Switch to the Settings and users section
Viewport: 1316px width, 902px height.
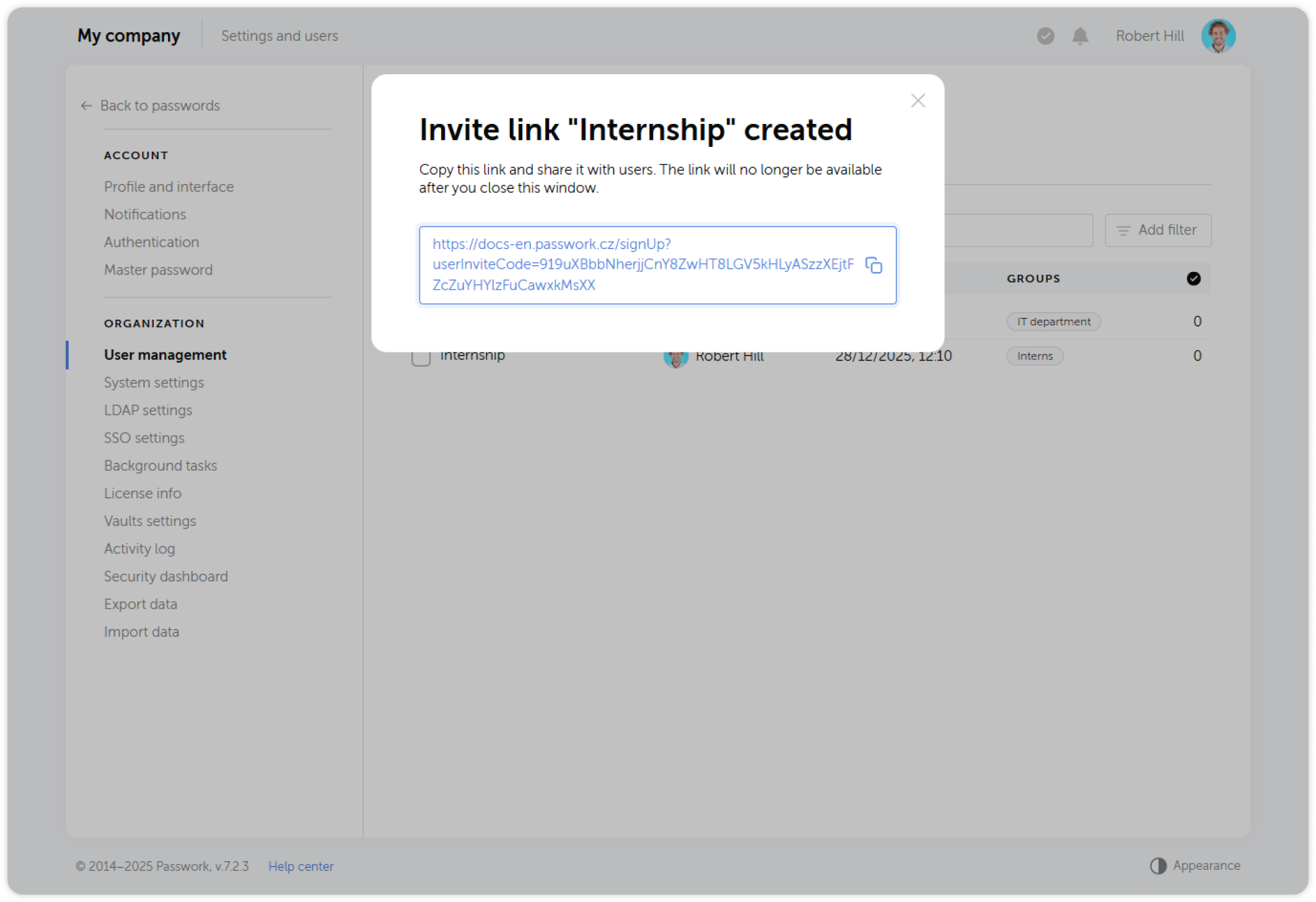click(279, 35)
